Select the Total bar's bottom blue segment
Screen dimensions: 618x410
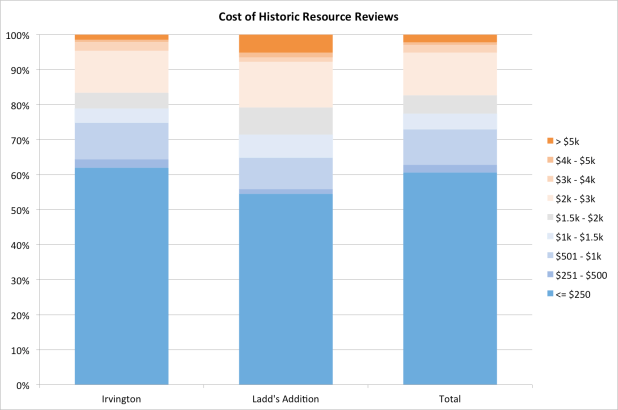tap(449, 279)
